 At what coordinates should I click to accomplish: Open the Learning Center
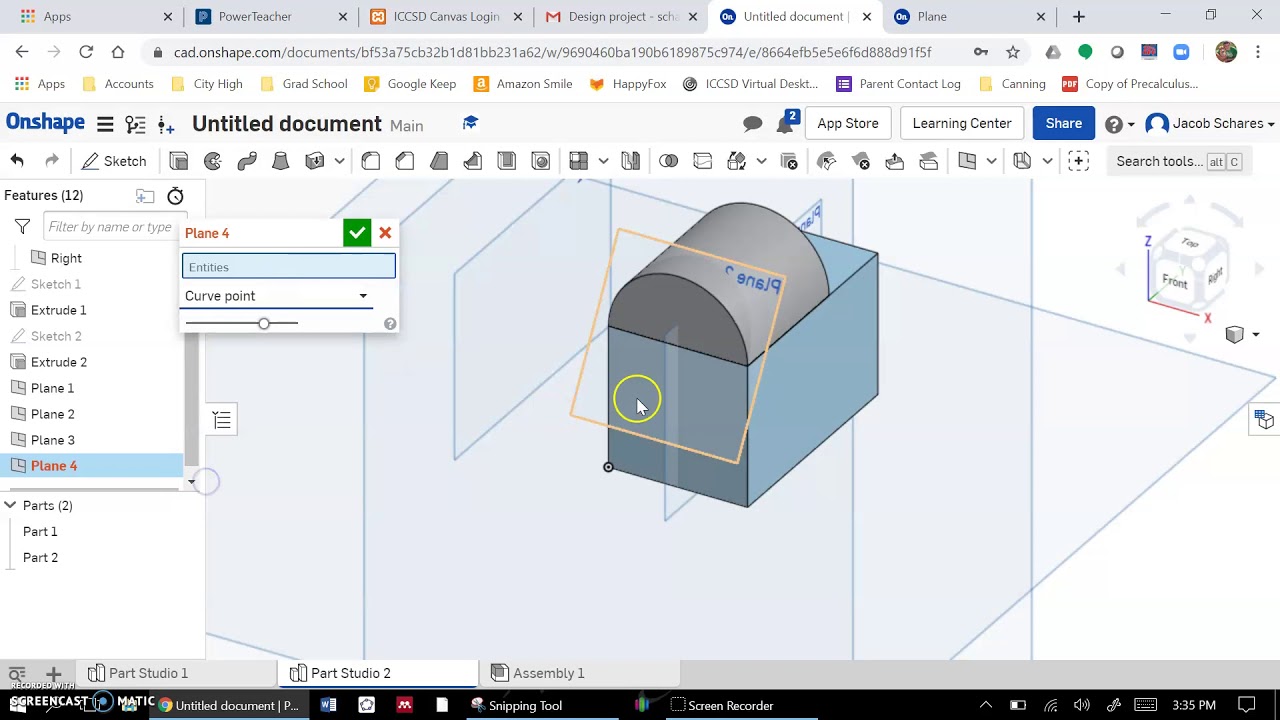coord(962,124)
